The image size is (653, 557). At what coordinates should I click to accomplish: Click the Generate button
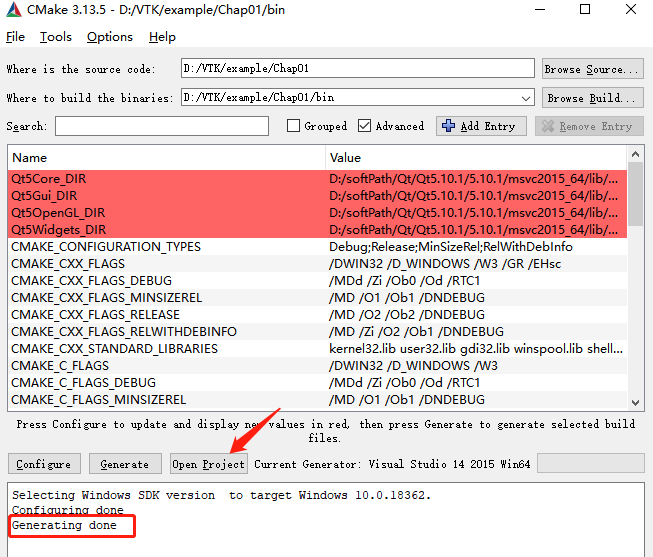click(x=125, y=464)
